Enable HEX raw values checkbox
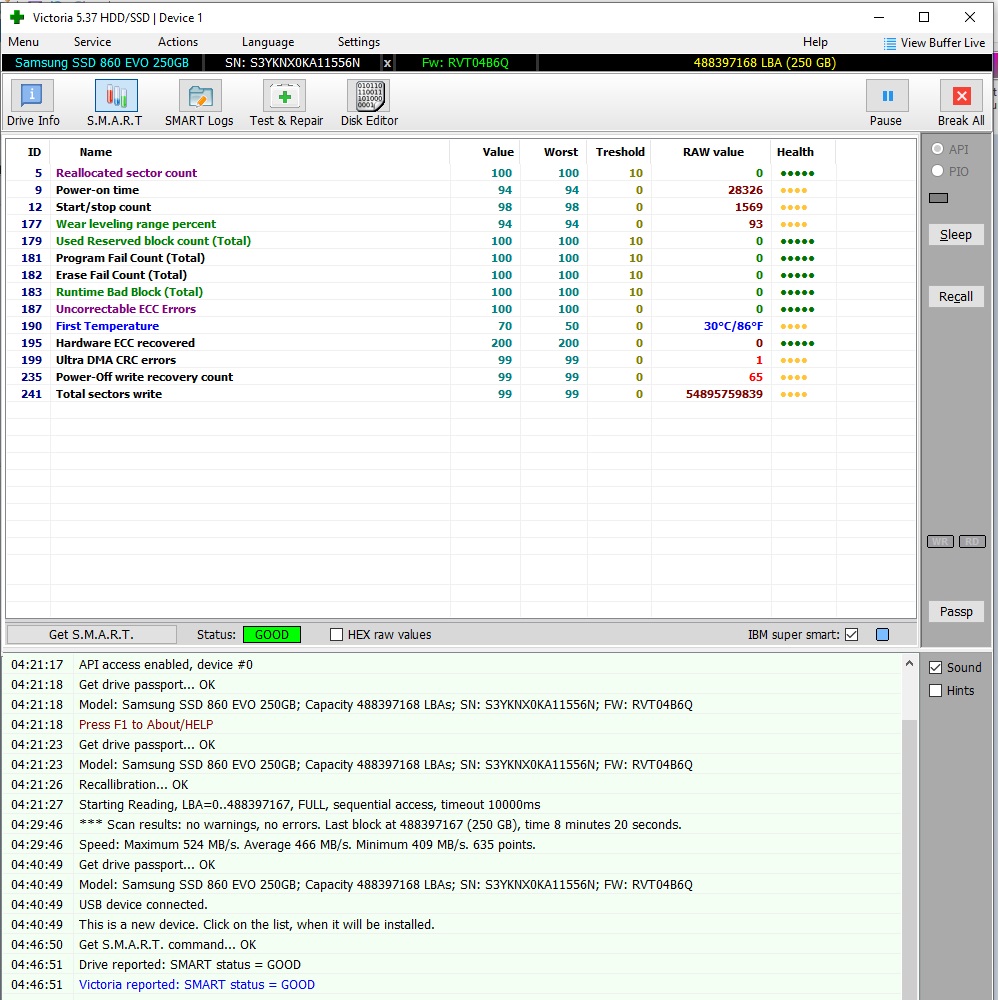The width and height of the screenshot is (1000, 1000). pos(337,635)
